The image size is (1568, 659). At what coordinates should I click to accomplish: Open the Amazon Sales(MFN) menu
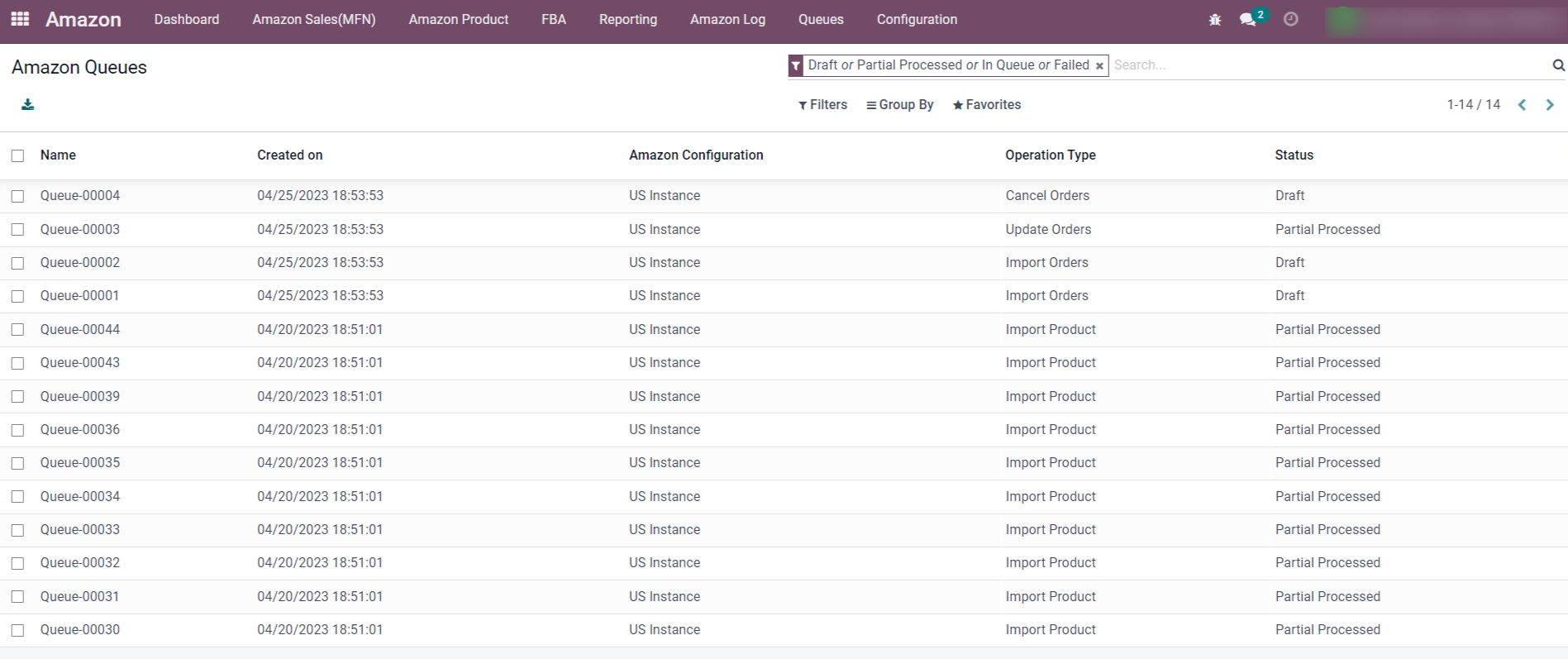[x=314, y=19]
